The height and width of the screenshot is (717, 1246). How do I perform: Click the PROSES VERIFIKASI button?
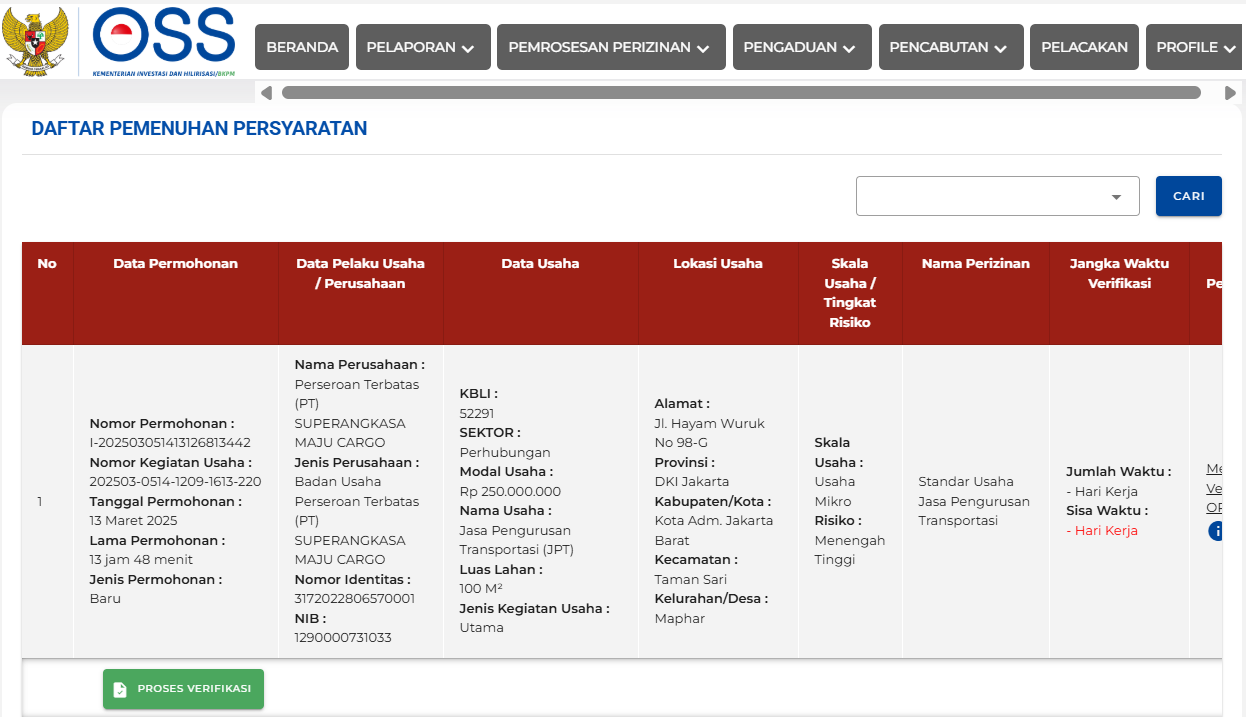click(x=183, y=689)
